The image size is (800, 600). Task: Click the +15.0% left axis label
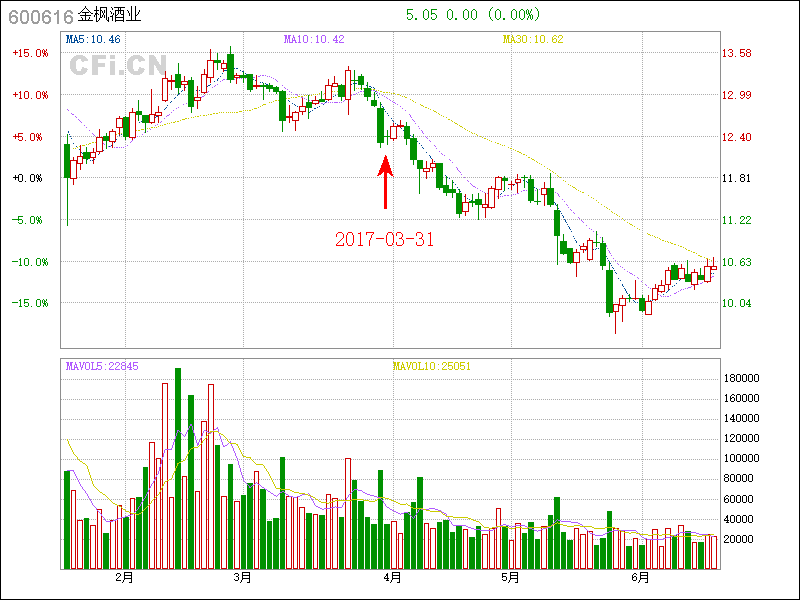[x=30, y=53]
